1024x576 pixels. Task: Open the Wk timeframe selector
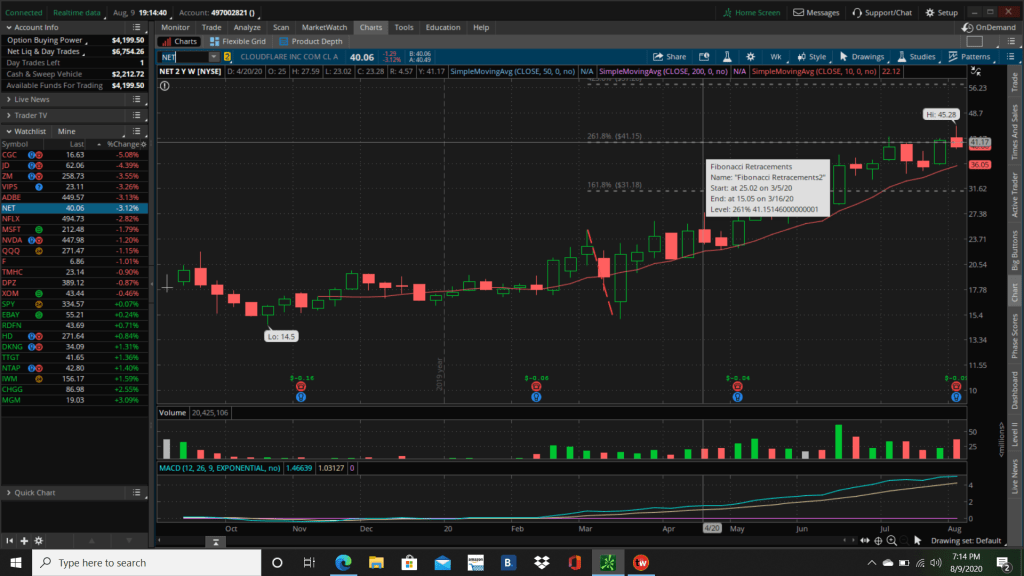pyautogui.click(x=775, y=57)
